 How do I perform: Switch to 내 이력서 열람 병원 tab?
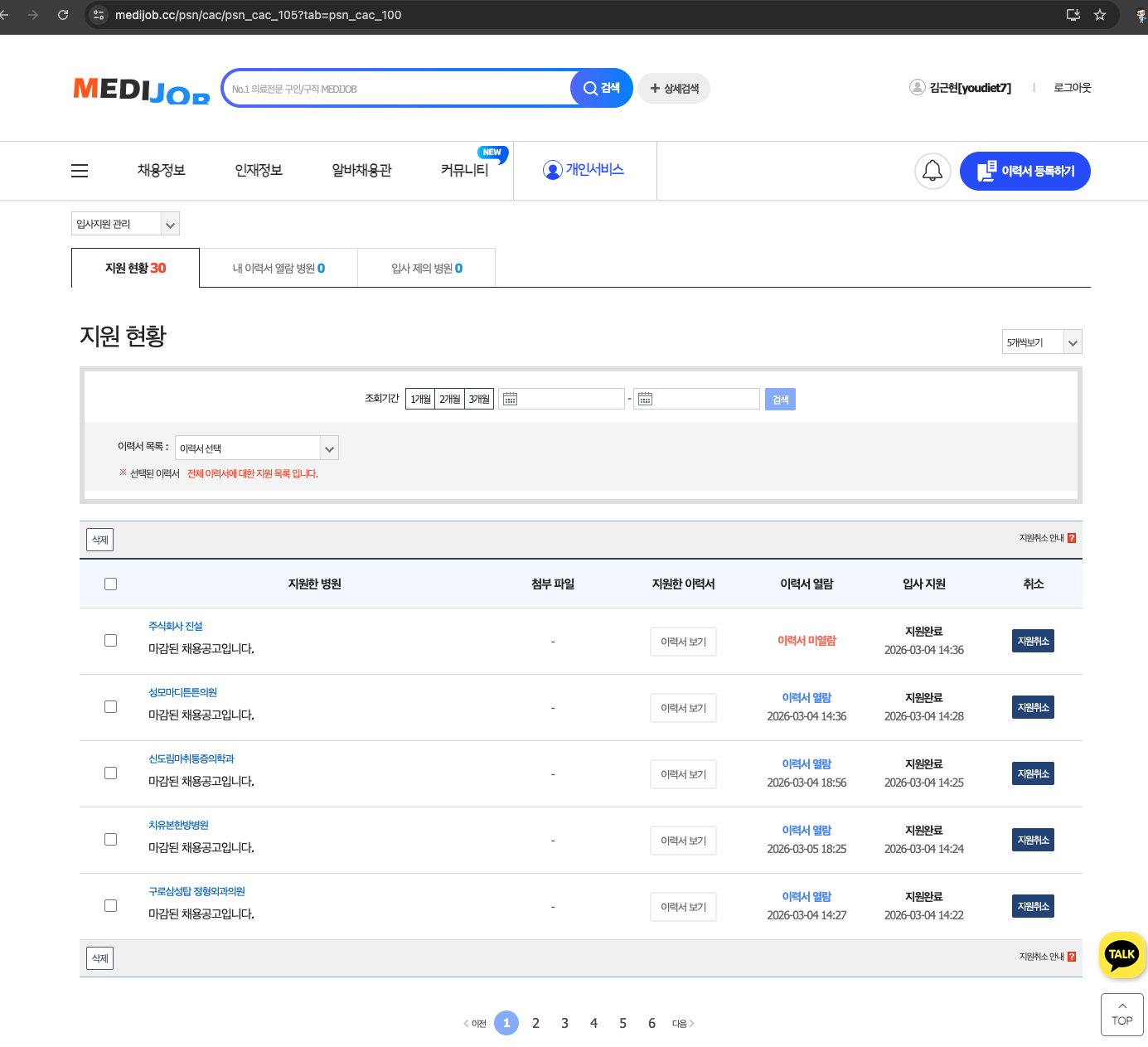pos(279,269)
